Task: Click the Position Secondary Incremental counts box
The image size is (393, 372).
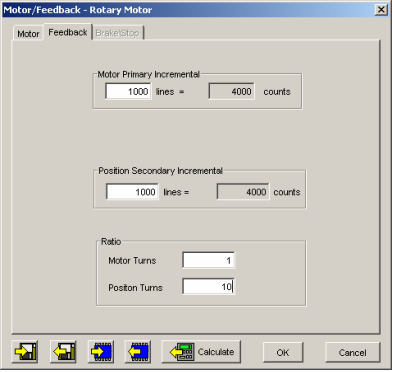Action: coord(243,192)
